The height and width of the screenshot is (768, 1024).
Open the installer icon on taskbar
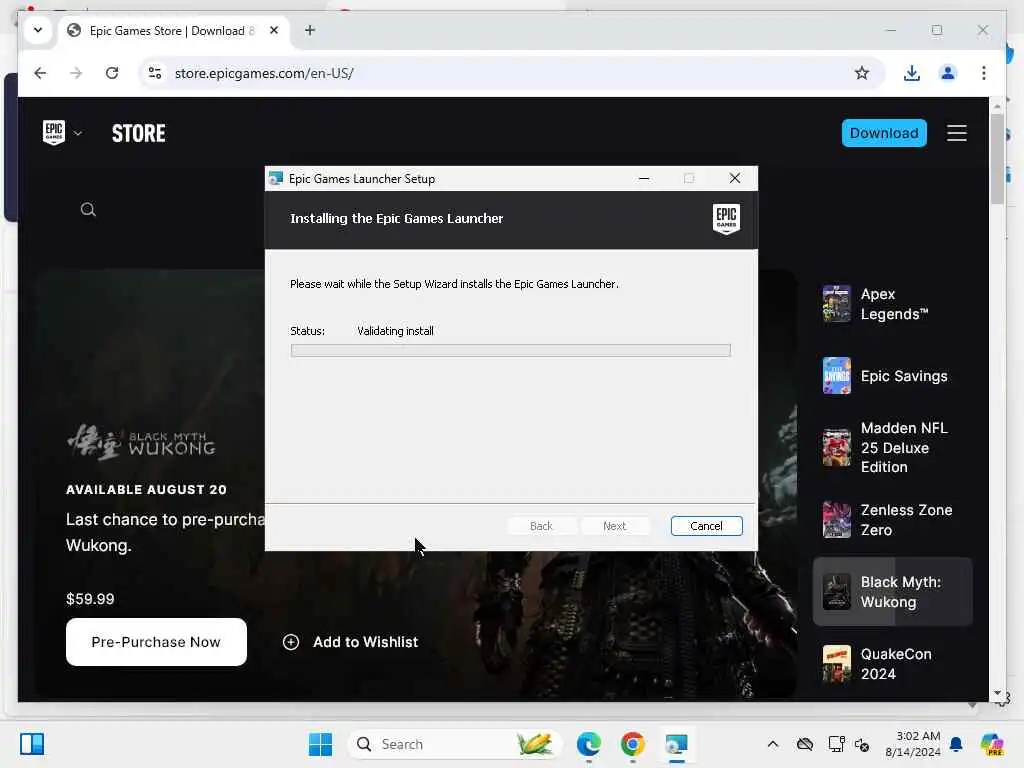(676, 744)
